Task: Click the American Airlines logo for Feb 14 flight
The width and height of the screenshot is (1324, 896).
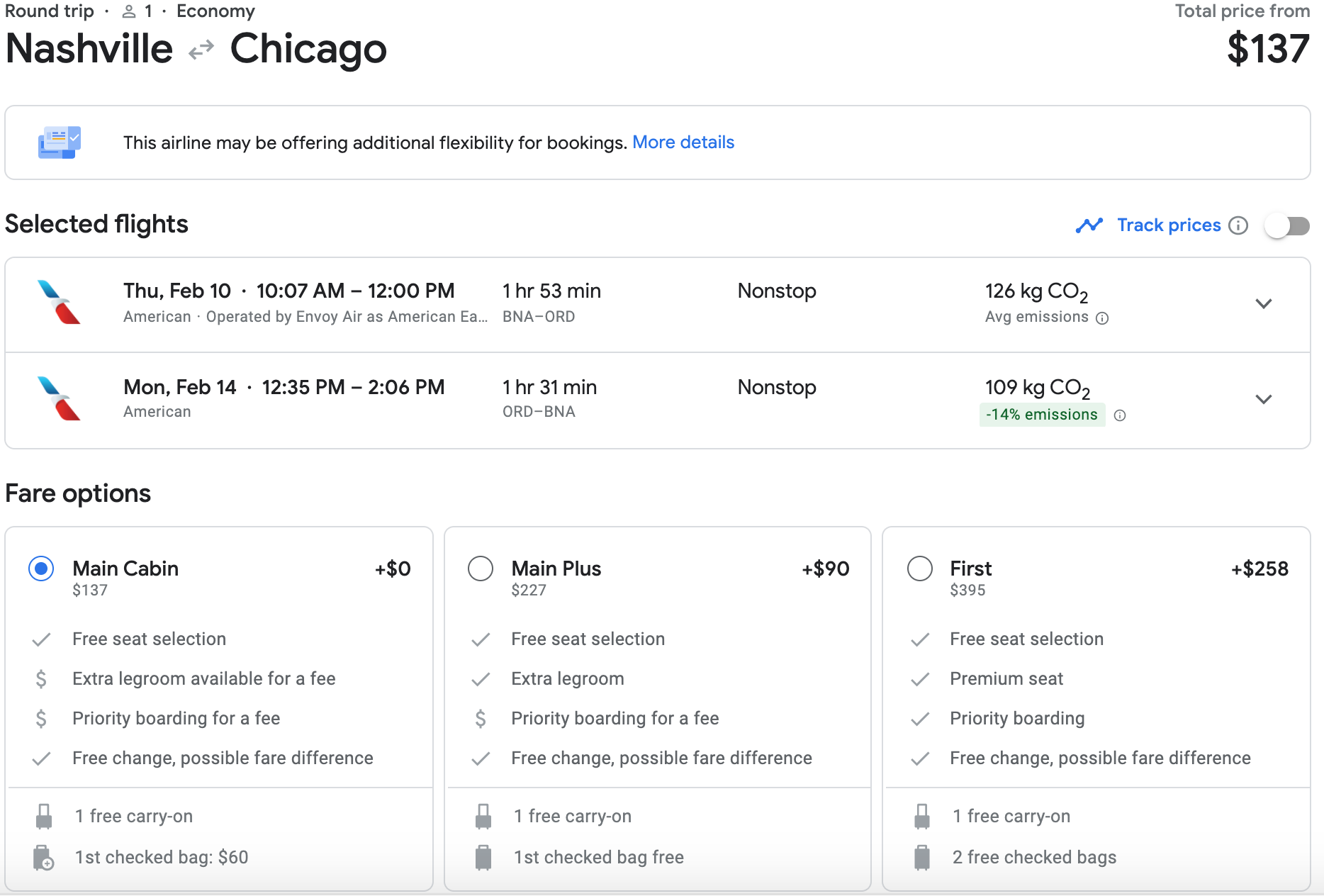Action: [59, 398]
